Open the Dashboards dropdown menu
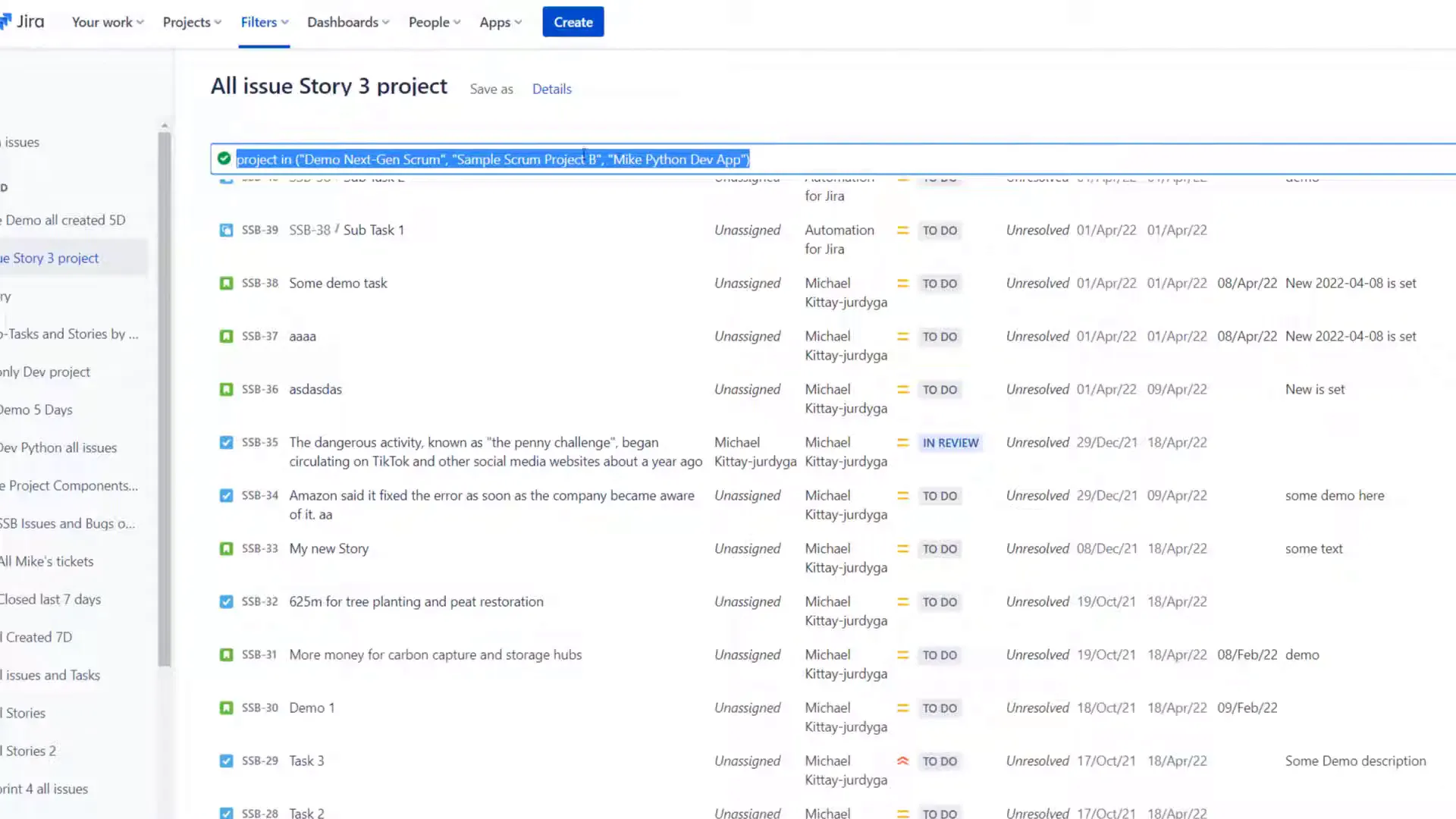1456x819 pixels. (x=348, y=22)
